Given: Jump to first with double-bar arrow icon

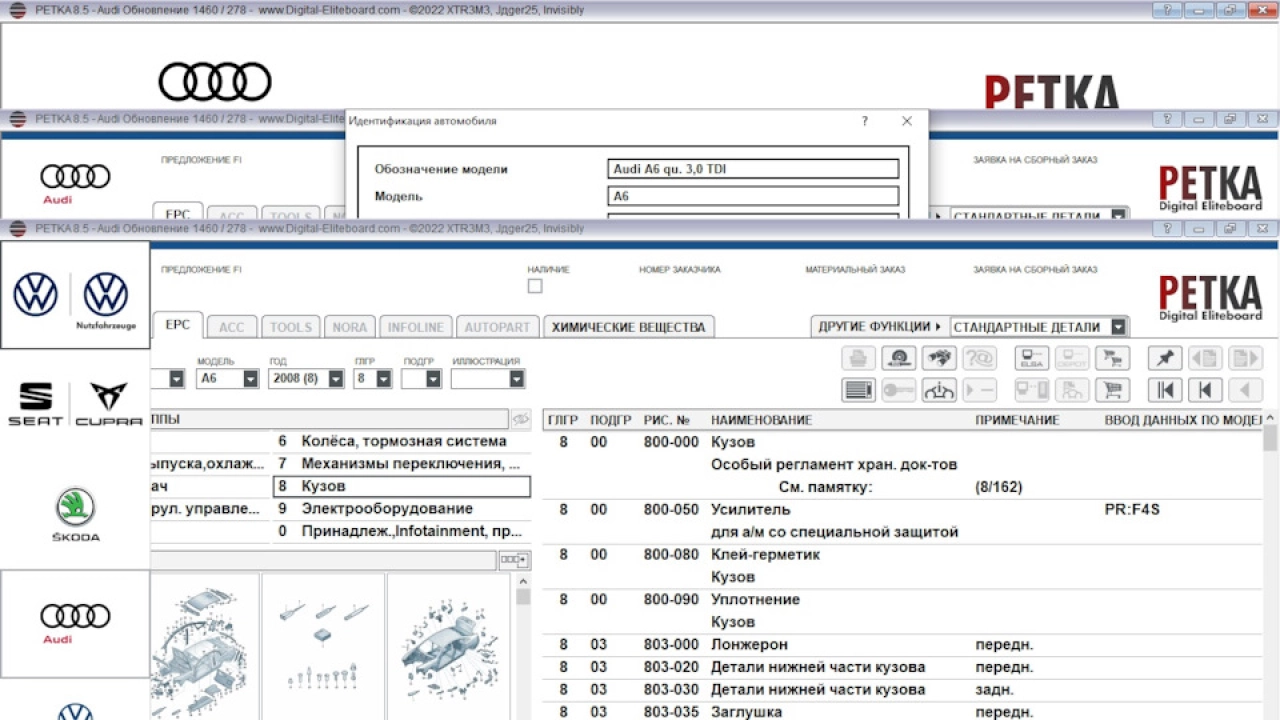Looking at the screenshot, I should coord(1165,390).
